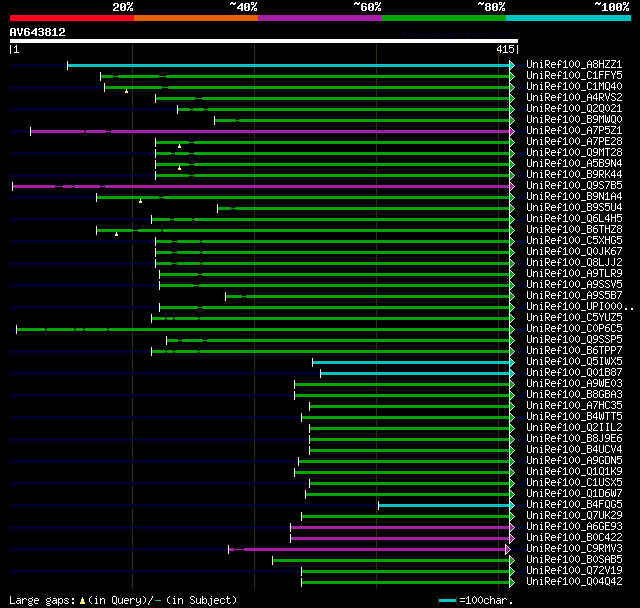Select UniRef100_Q01B87 label
The width and height of the screenshot is (640, 608).
pyautogui.click(x=574, y=373)
